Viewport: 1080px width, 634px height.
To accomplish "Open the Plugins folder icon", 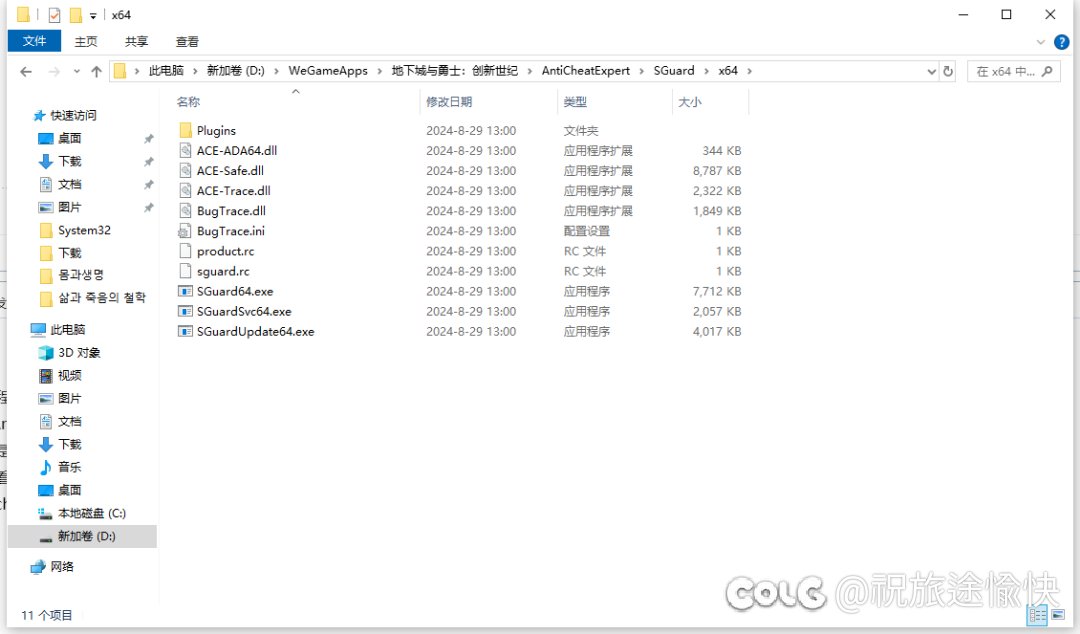I will pos(185,130).
